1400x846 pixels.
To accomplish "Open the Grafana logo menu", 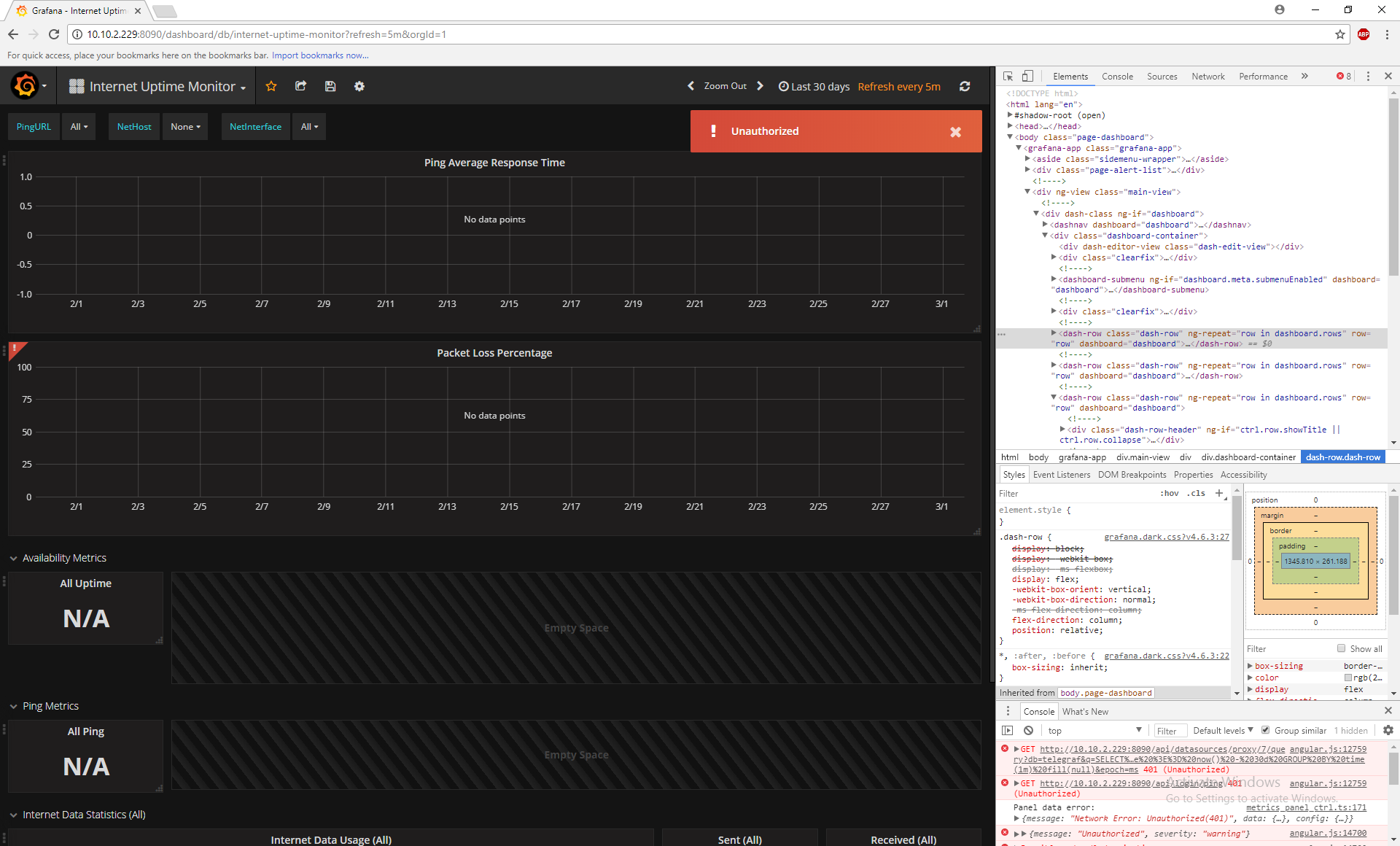I will [26, 86].
